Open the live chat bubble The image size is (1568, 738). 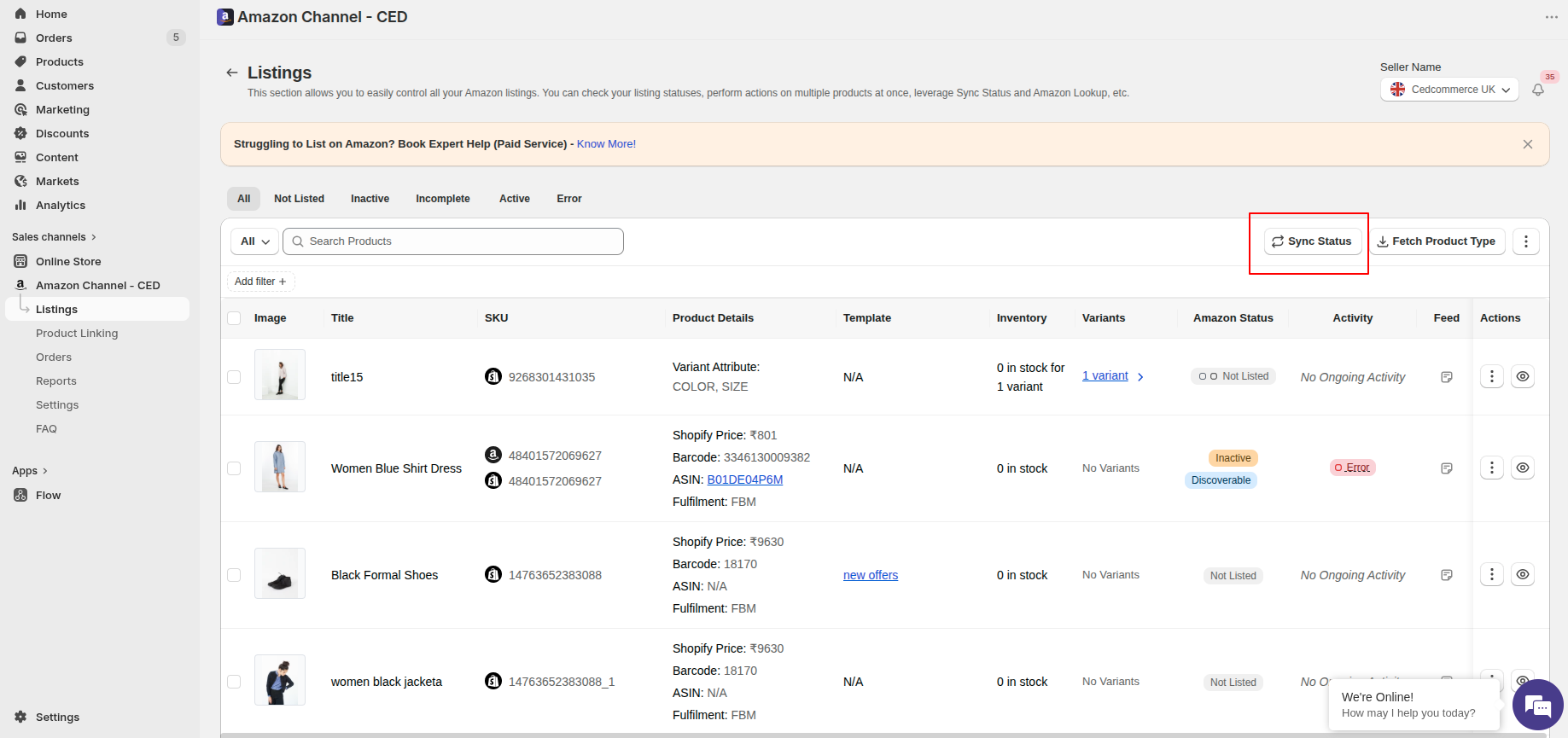pyautogui.click(x=1538, y=706)
